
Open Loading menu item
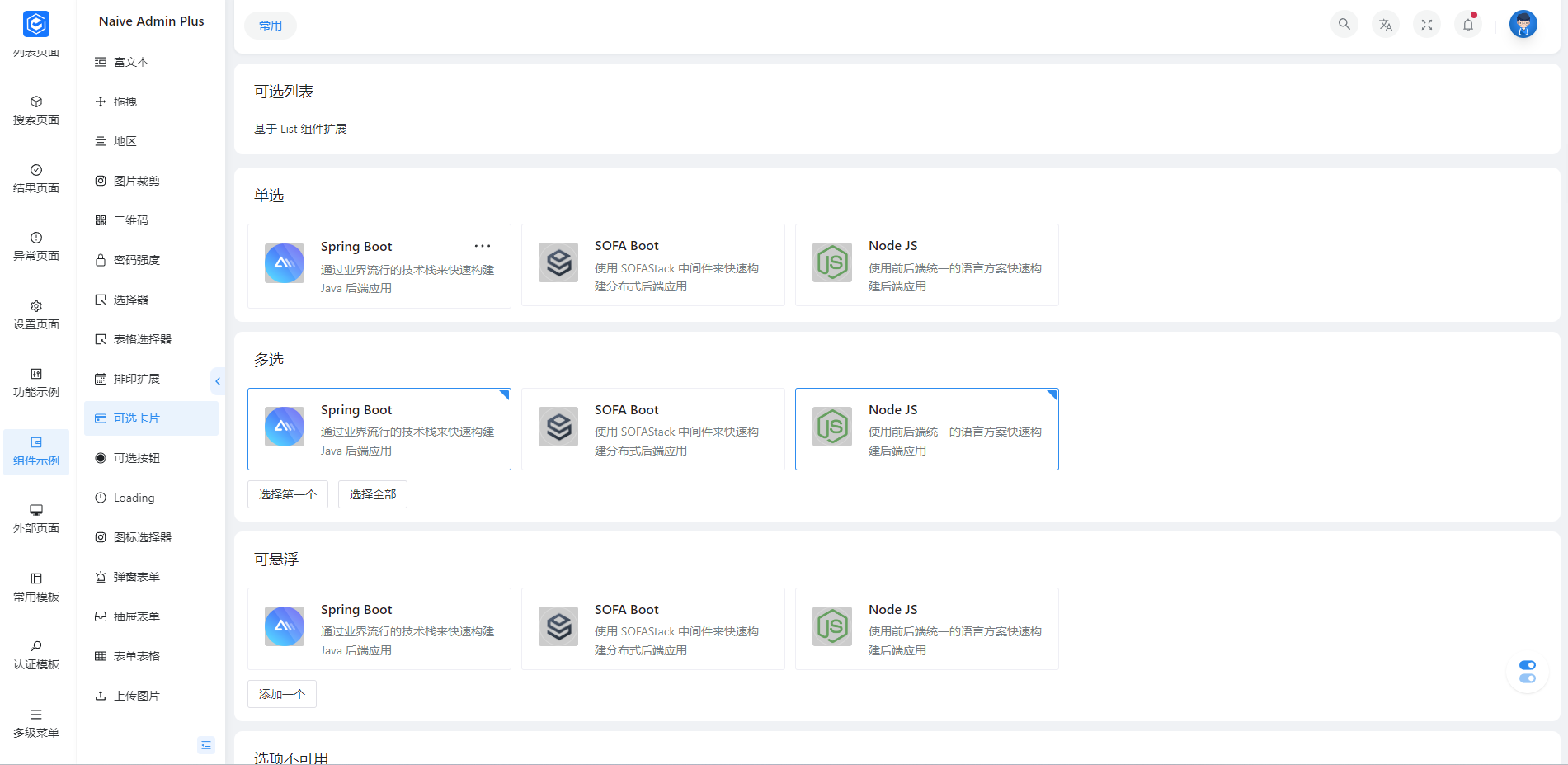pos(151,498)
